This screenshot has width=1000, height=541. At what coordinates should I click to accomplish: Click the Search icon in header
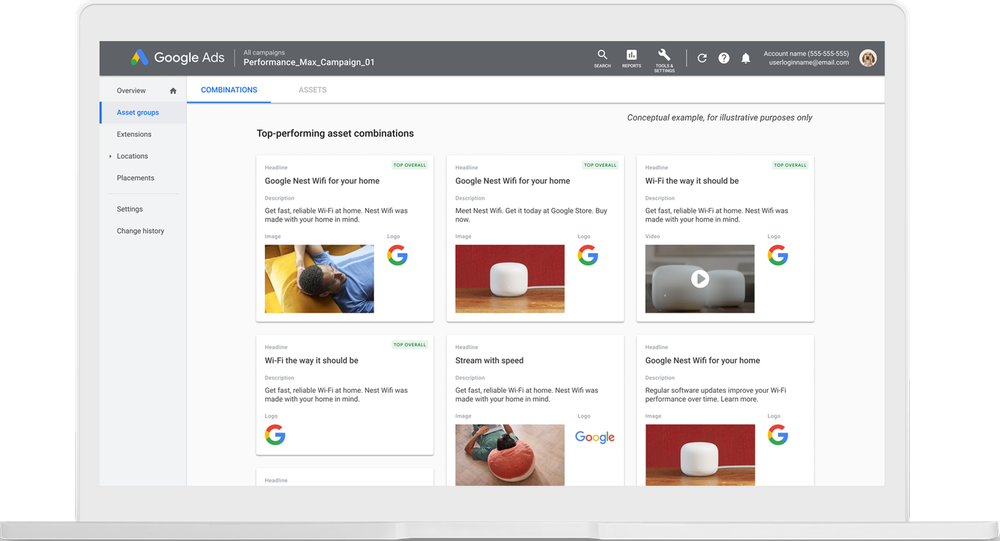point(602,56)
